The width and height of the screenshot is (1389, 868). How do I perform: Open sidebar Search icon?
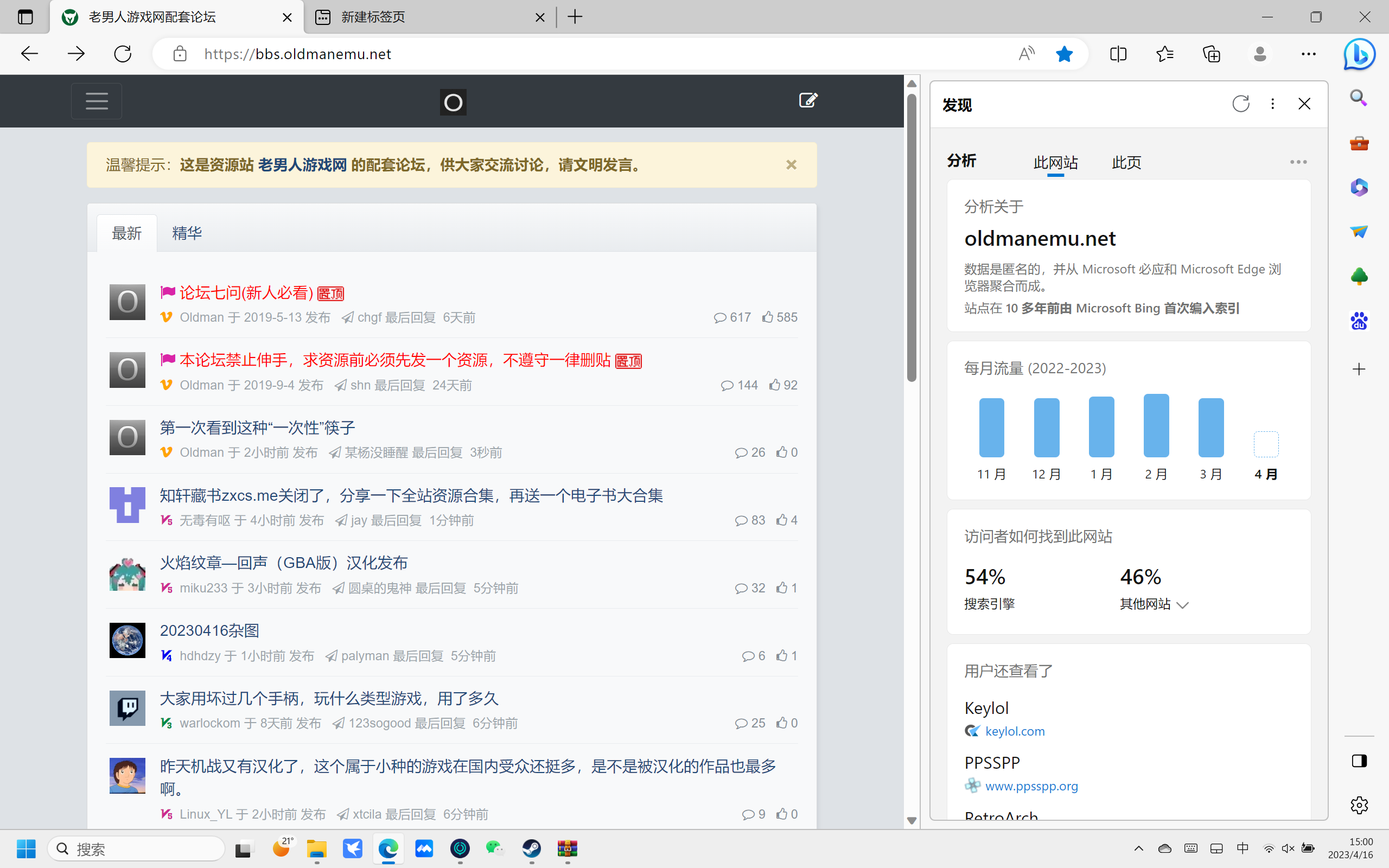[1359, 98]
